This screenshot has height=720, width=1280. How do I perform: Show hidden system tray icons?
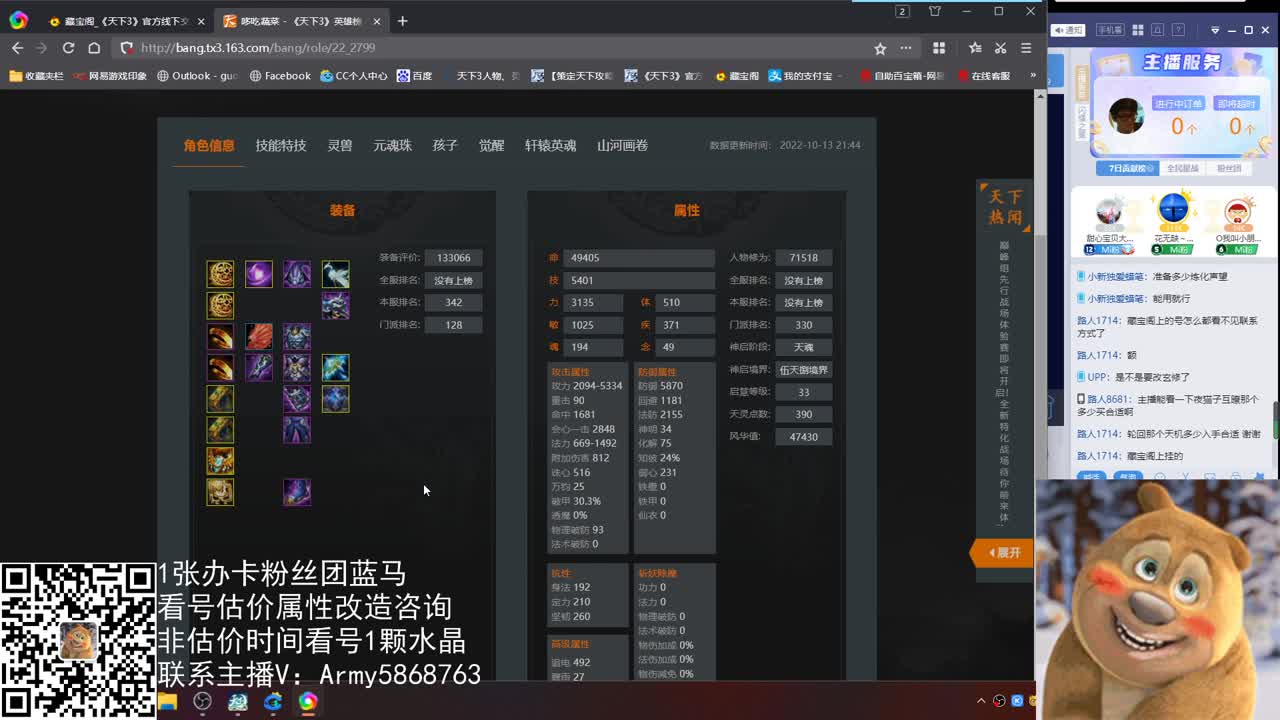(981, 701)
